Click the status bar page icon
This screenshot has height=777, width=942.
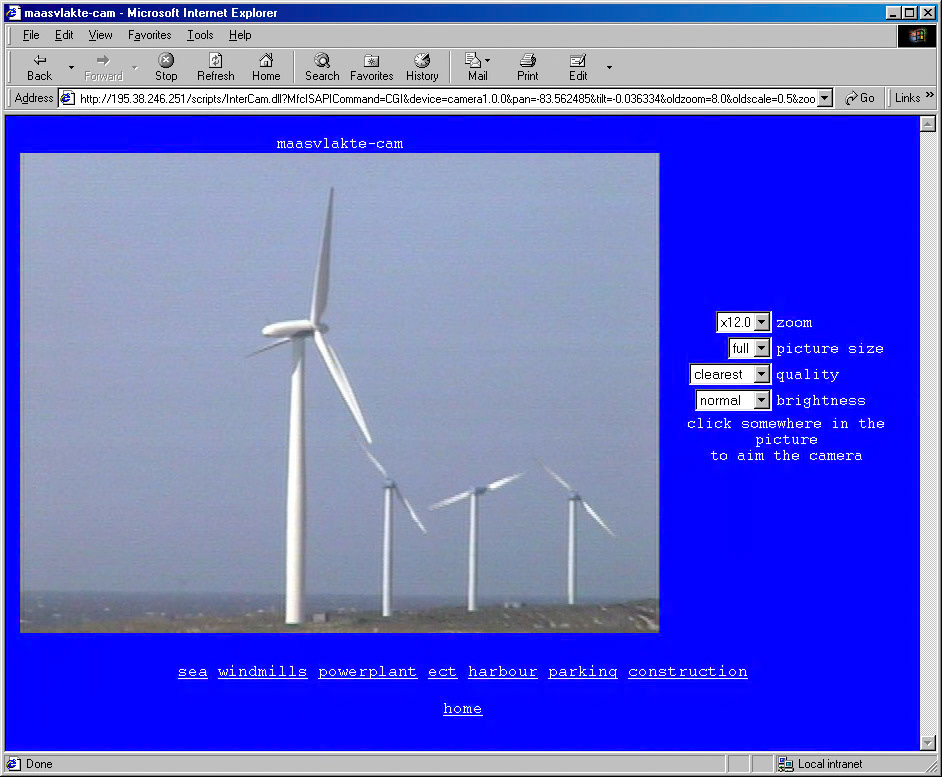coord(13,764)
